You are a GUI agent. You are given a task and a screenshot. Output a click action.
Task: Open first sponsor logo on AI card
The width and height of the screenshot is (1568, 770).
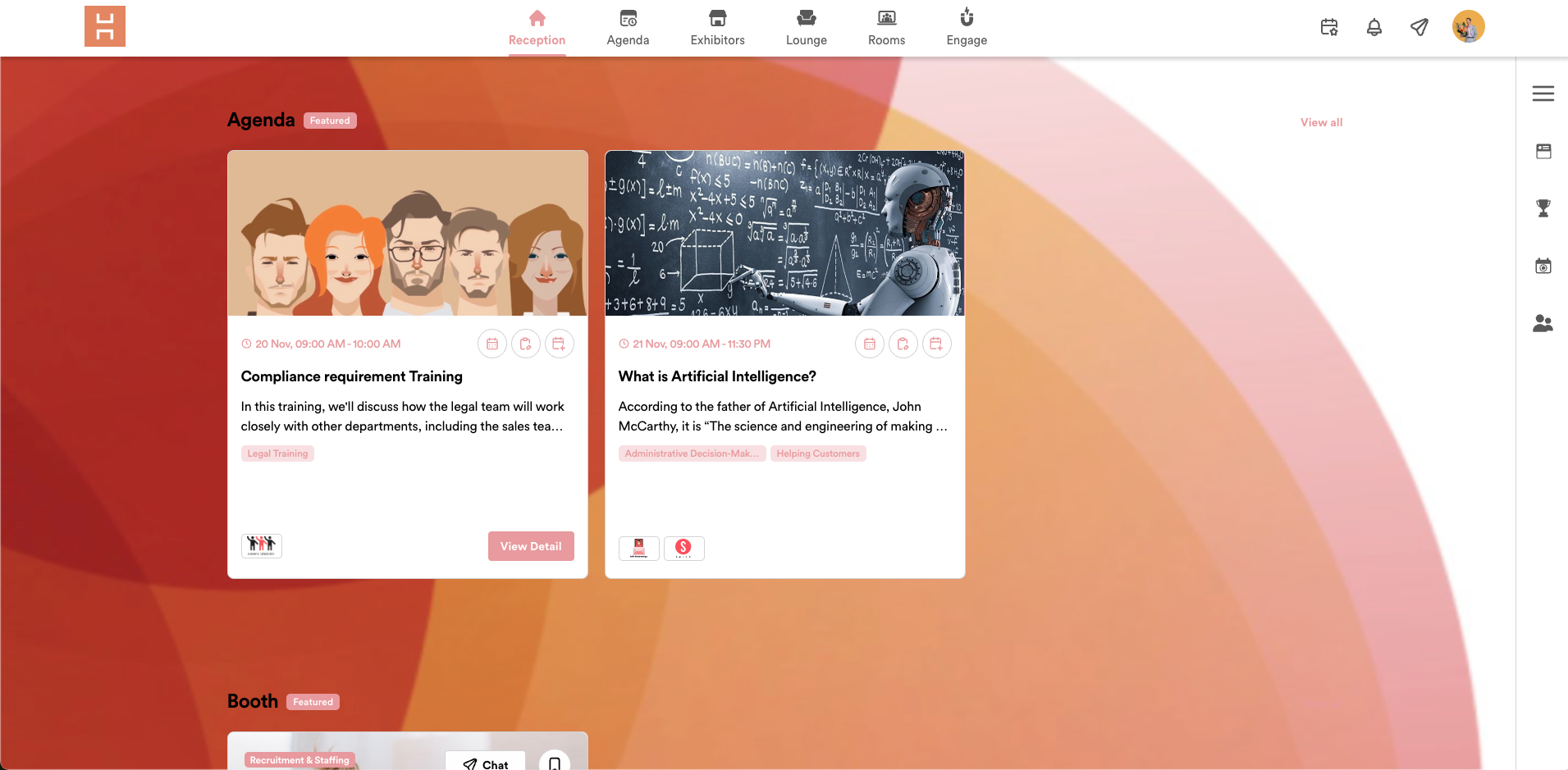coord(639,548)
